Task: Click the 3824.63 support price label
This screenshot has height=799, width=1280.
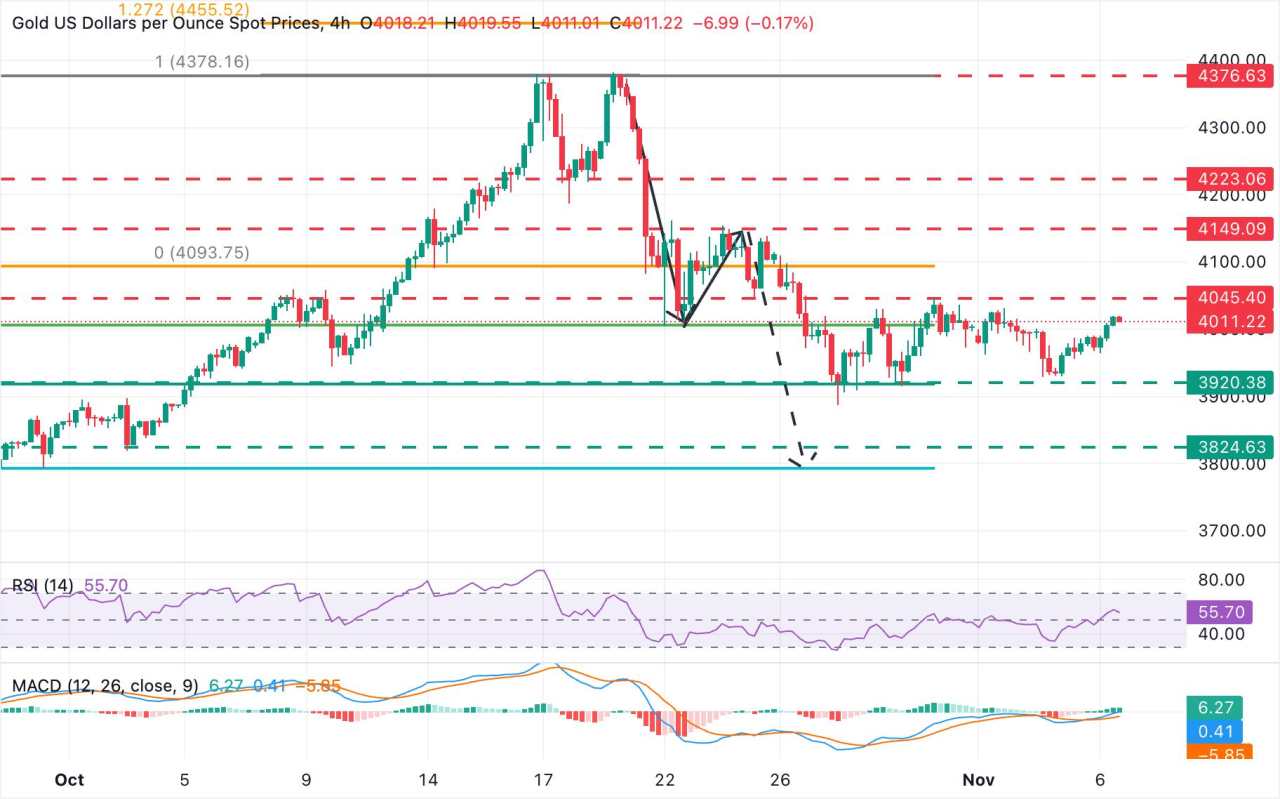Action: (1232, 445)
